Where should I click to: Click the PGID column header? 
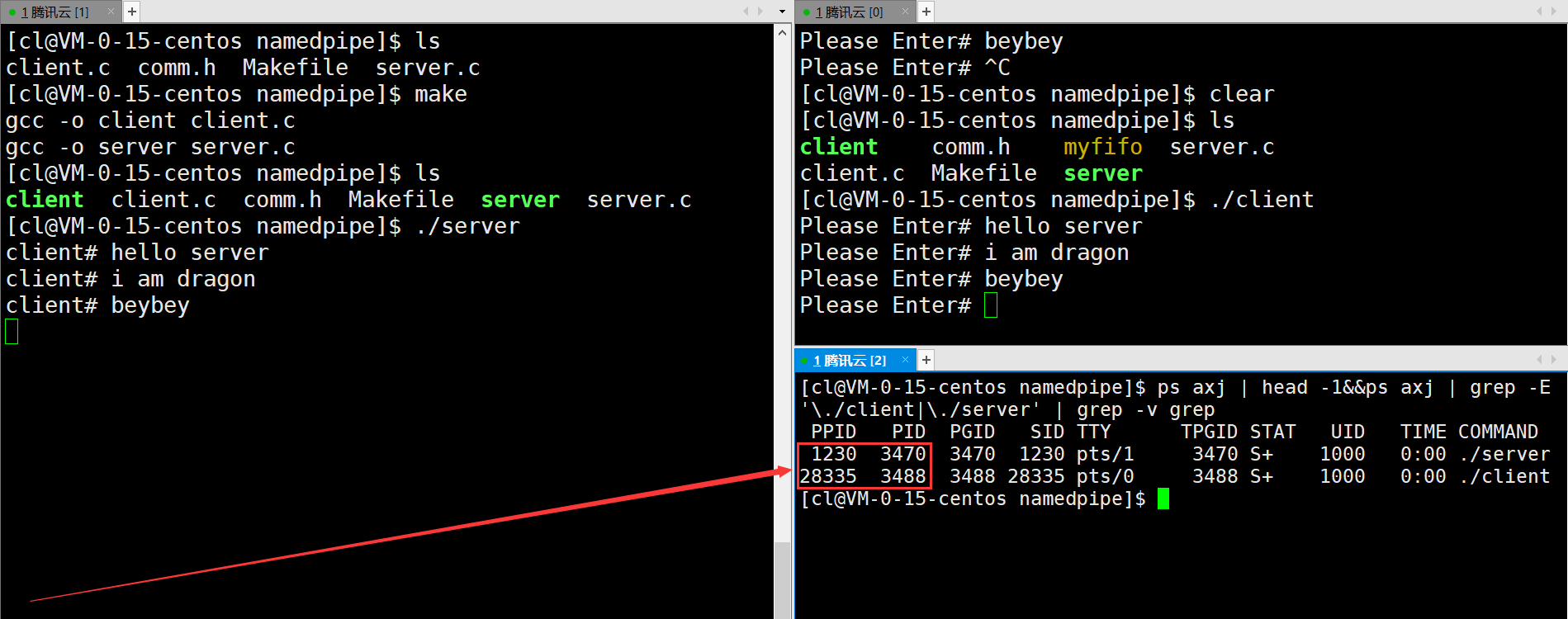pos(973,432)
